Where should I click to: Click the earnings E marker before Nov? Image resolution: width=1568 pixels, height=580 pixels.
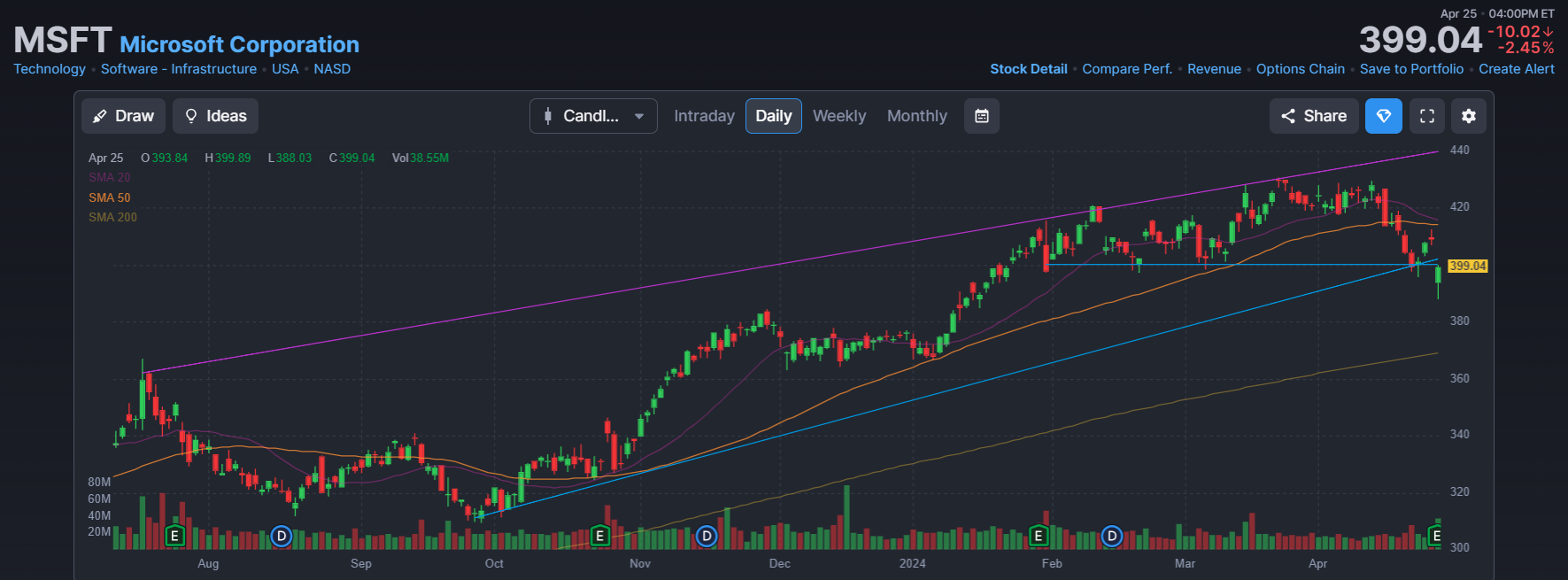coord(600,536)
